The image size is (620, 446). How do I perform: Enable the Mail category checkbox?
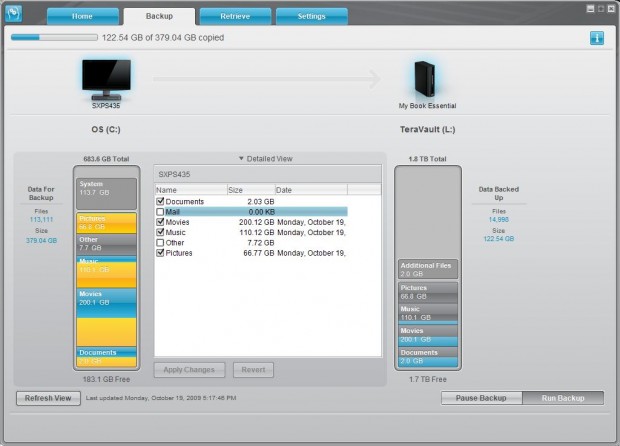pyautogui.click(x=161, y=212)
